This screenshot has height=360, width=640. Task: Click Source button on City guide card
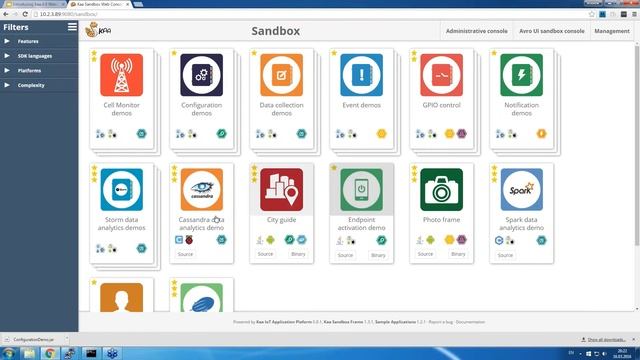(265, 254)
